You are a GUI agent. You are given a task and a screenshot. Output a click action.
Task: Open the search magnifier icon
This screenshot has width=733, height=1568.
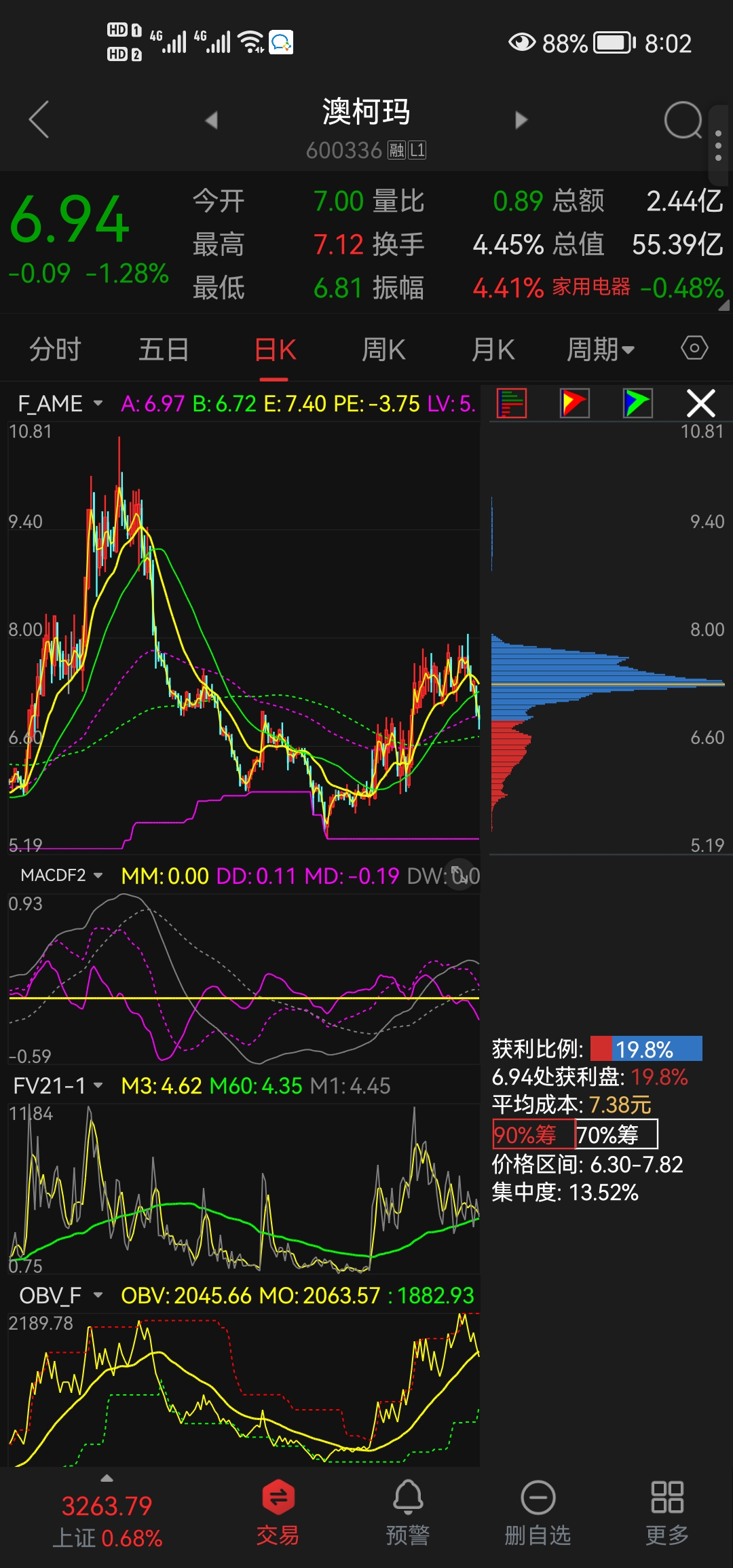coord(683,121)
